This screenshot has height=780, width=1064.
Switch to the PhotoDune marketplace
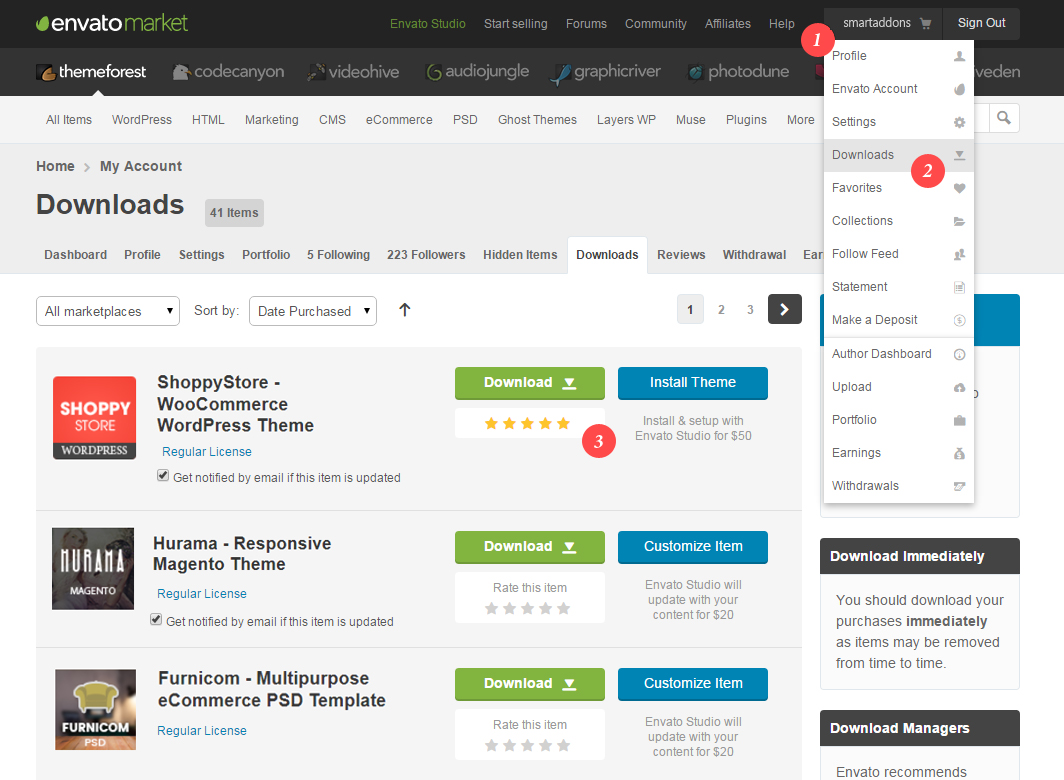click(738, 71)
